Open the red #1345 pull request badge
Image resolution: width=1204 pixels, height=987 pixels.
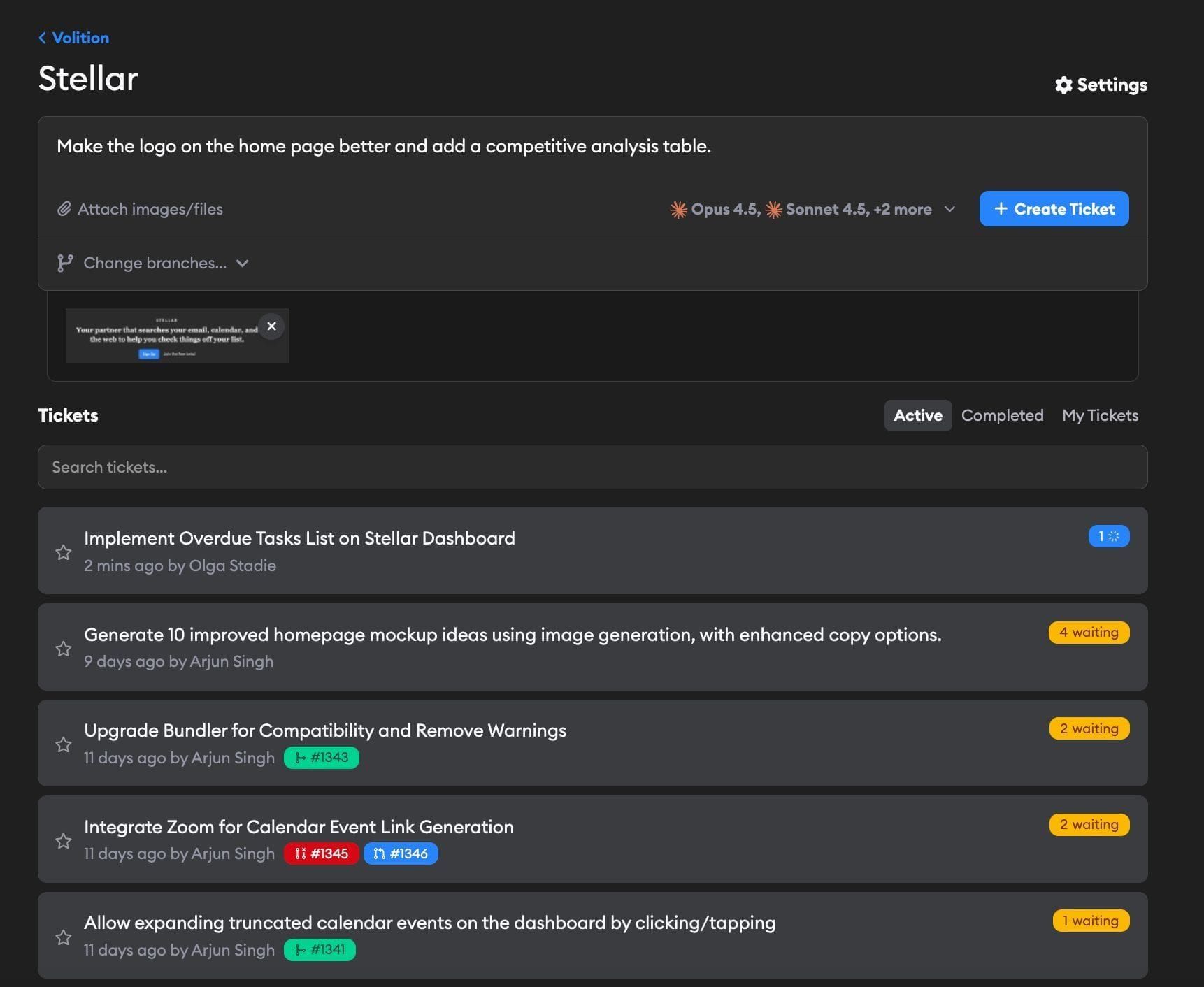321,853
